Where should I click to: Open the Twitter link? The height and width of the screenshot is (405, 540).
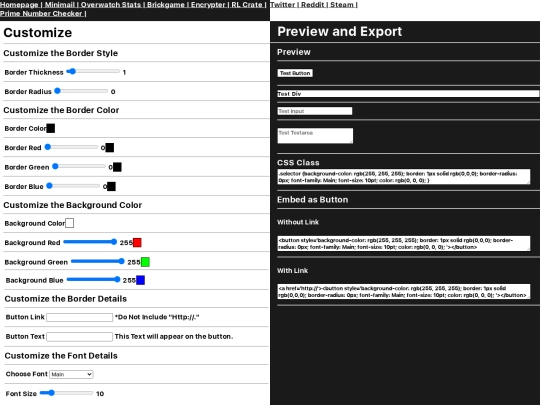point(282,5)
